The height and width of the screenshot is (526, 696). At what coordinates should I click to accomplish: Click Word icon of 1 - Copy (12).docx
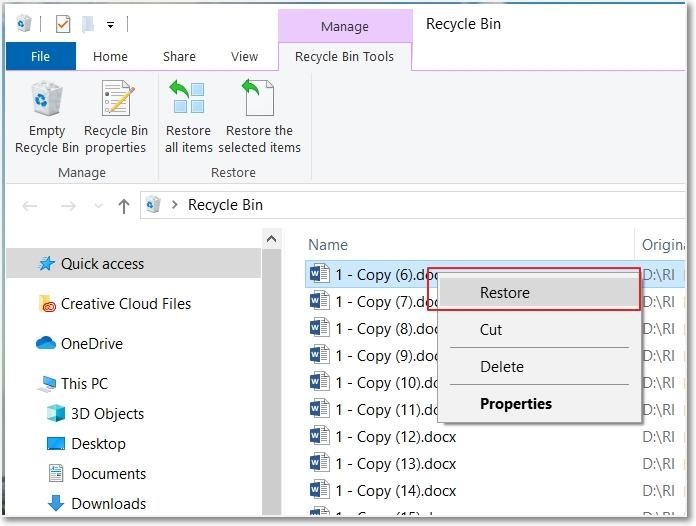[x=320, y=436]
